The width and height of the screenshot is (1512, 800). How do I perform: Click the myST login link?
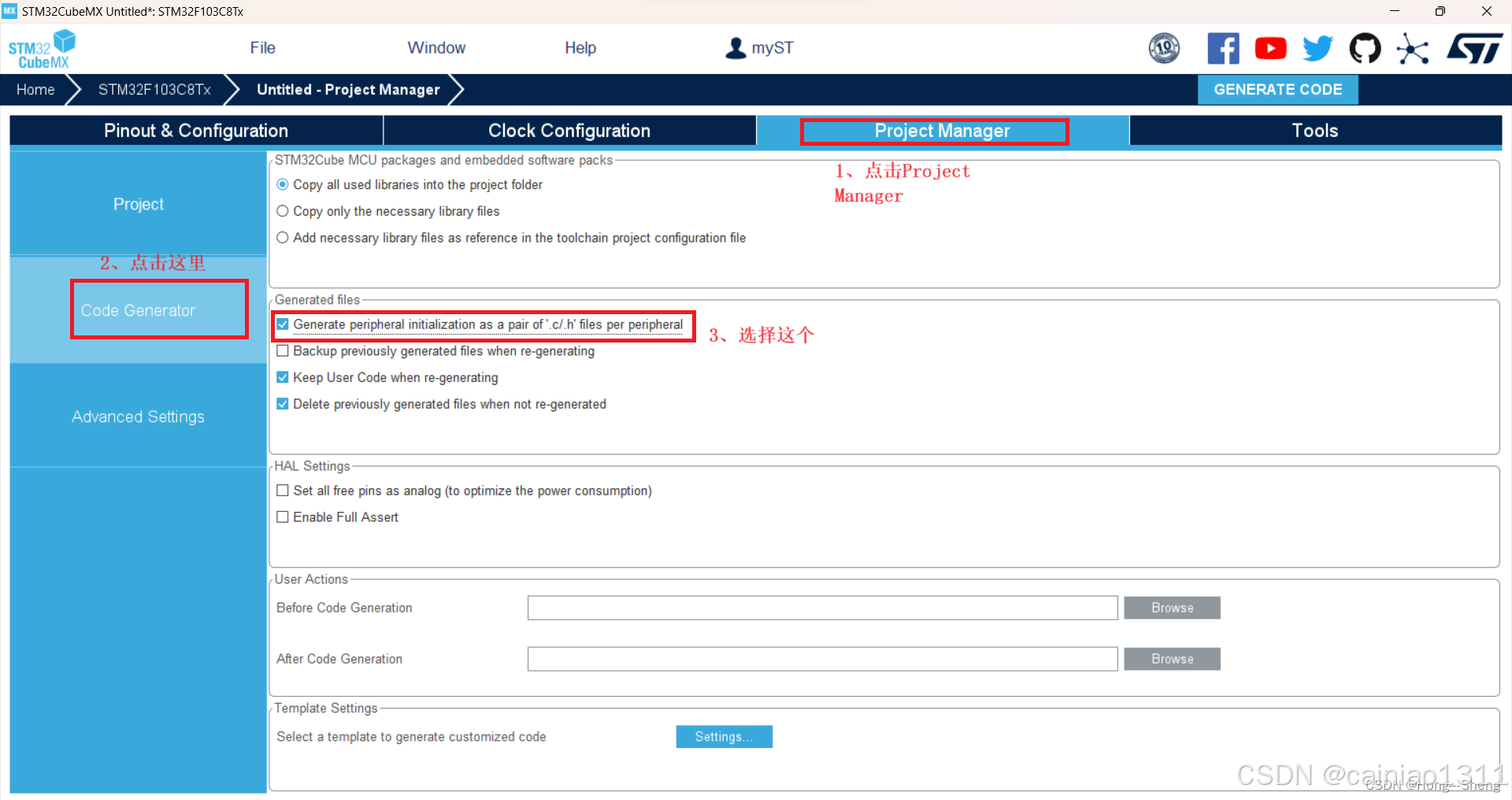coord(773,48)
